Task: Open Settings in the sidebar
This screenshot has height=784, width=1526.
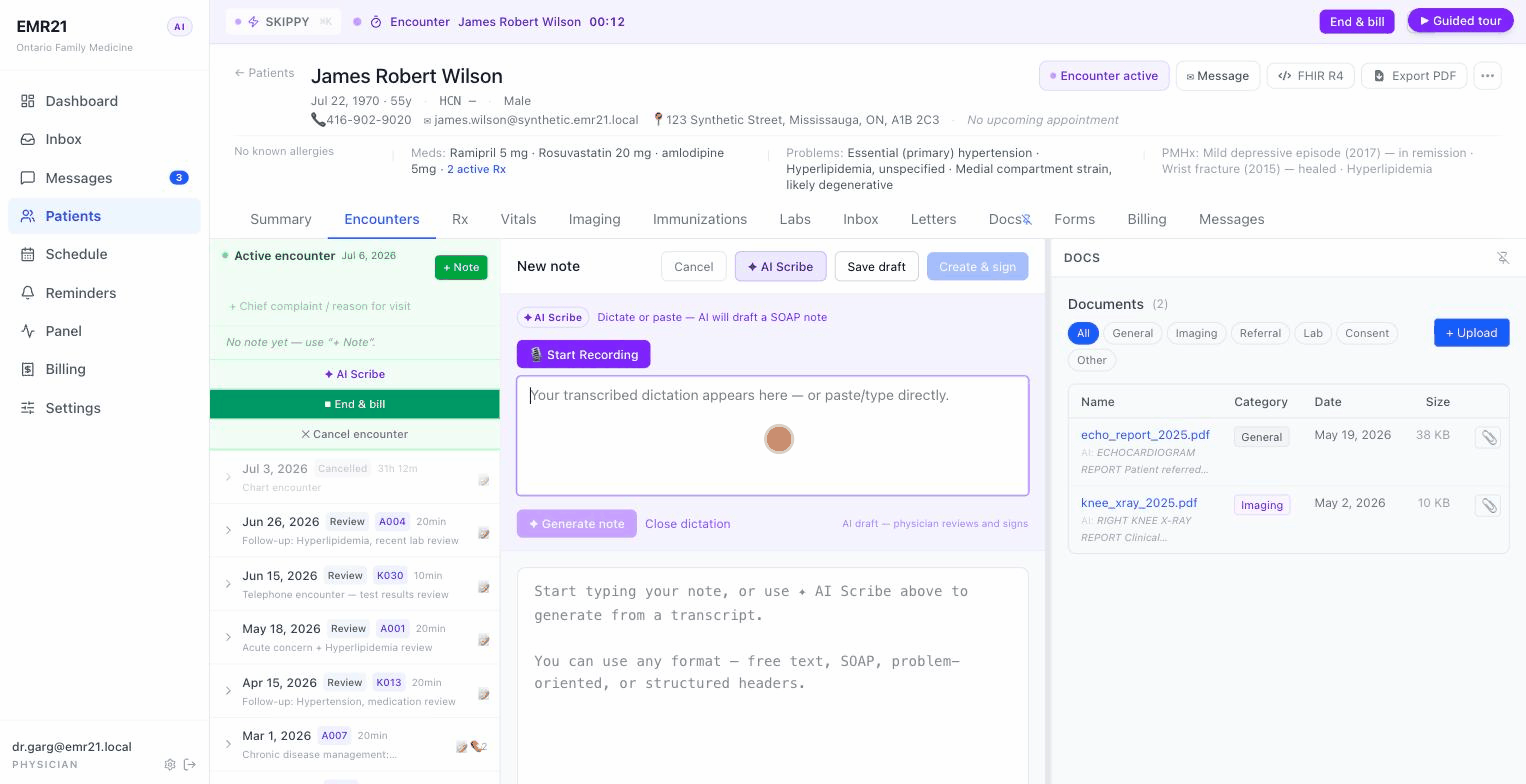Action: click(x=104, y=408)
